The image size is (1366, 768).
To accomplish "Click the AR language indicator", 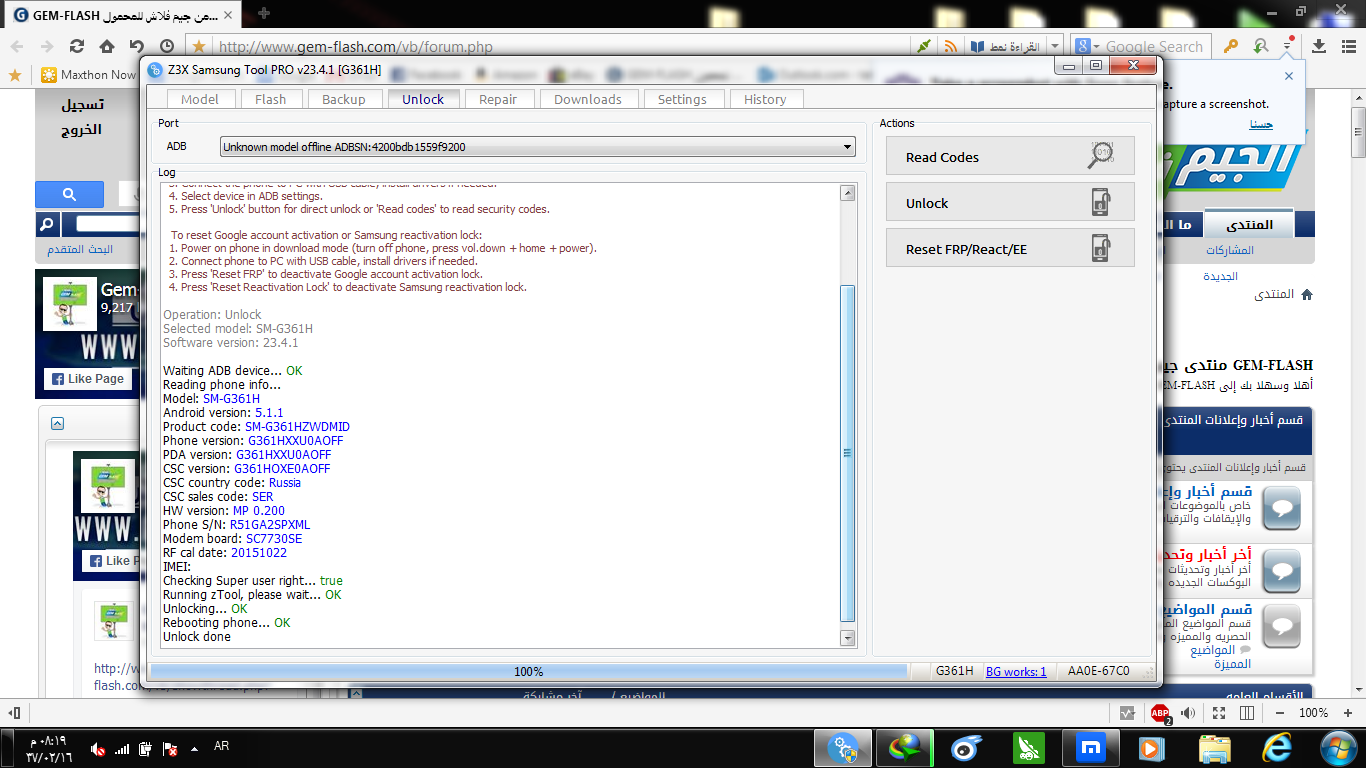I will pyautogui.click(x=221, y=746).
